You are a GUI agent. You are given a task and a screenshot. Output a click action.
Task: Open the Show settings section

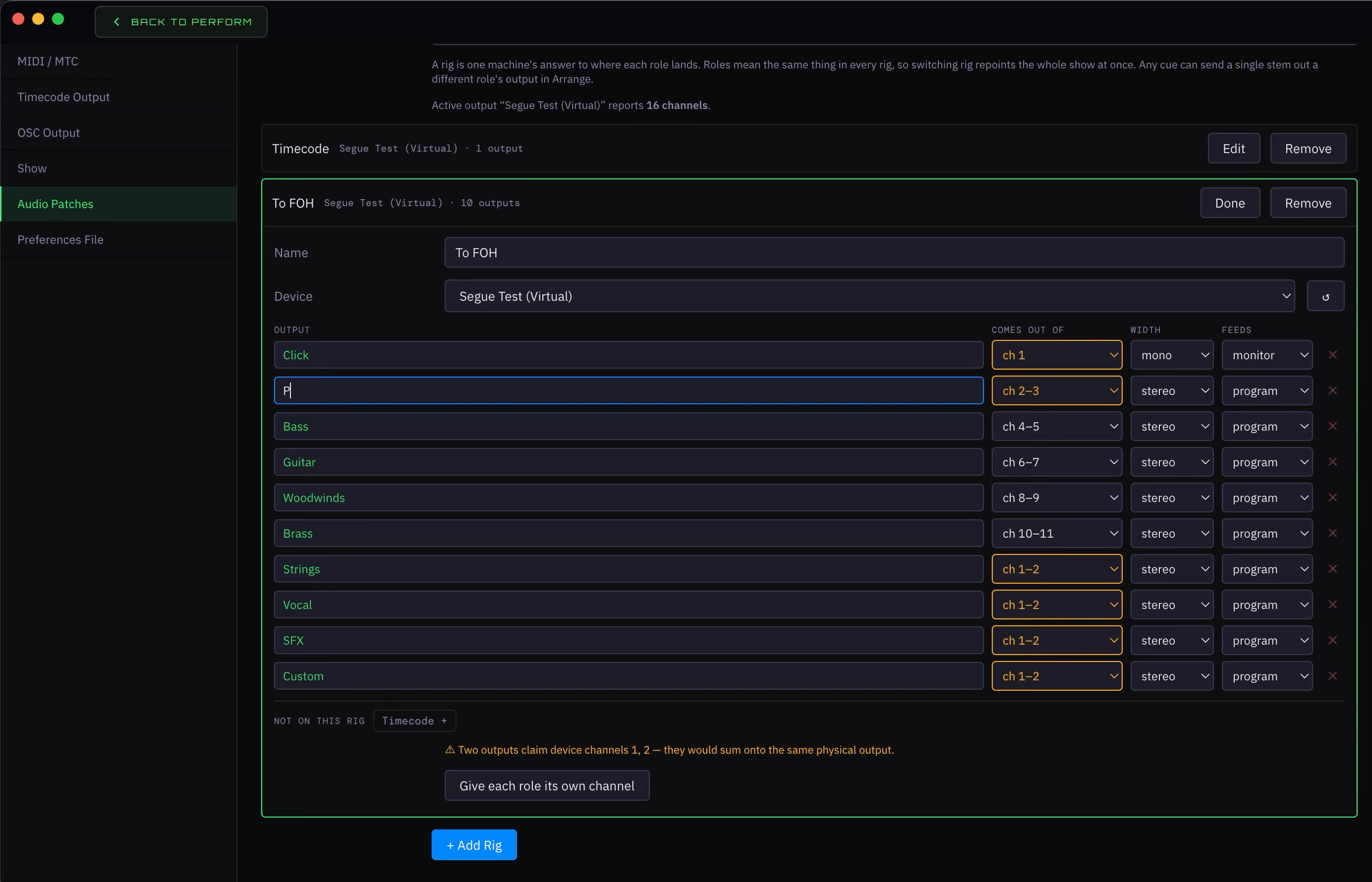click(118, 168)
